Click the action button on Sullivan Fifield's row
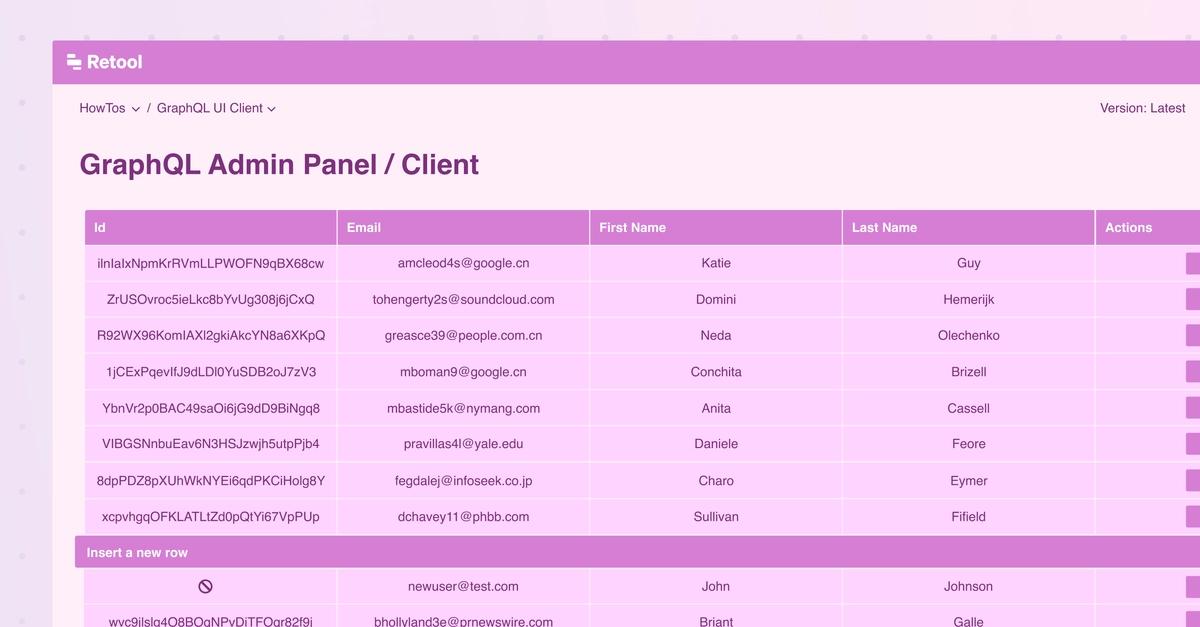This screenshot has height=627, width=1200. click(1194, 517)
